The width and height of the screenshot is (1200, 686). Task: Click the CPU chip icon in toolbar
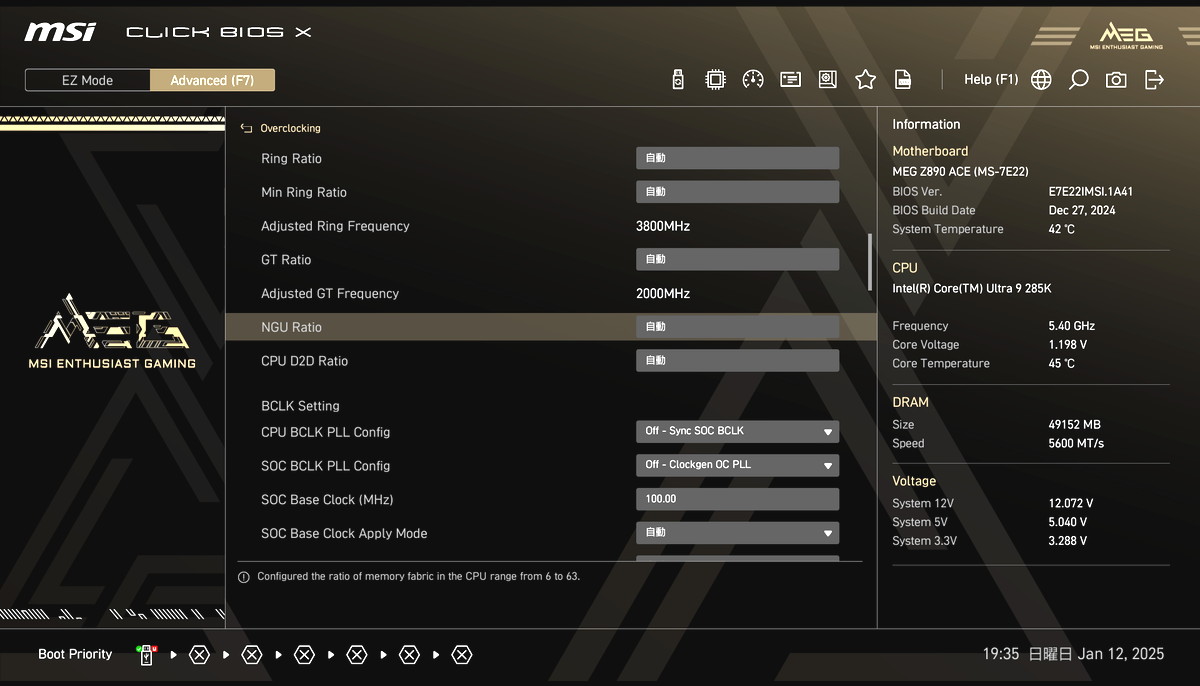[x=715, y=80]
